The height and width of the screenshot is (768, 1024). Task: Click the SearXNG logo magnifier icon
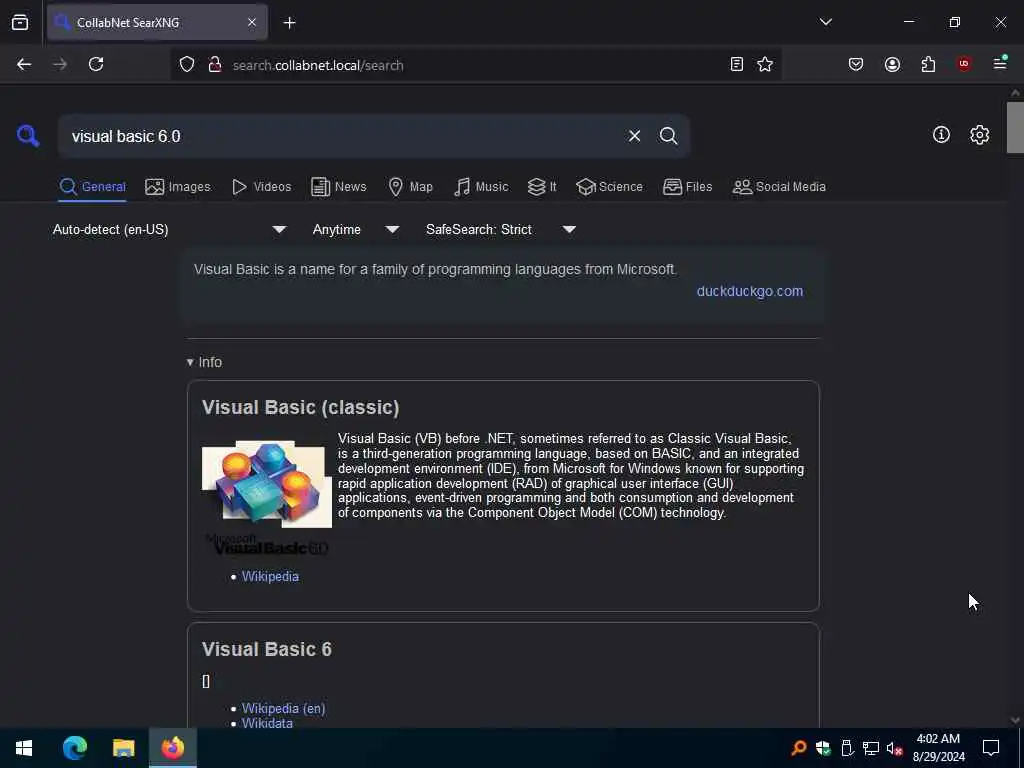(x=28, y=136)
